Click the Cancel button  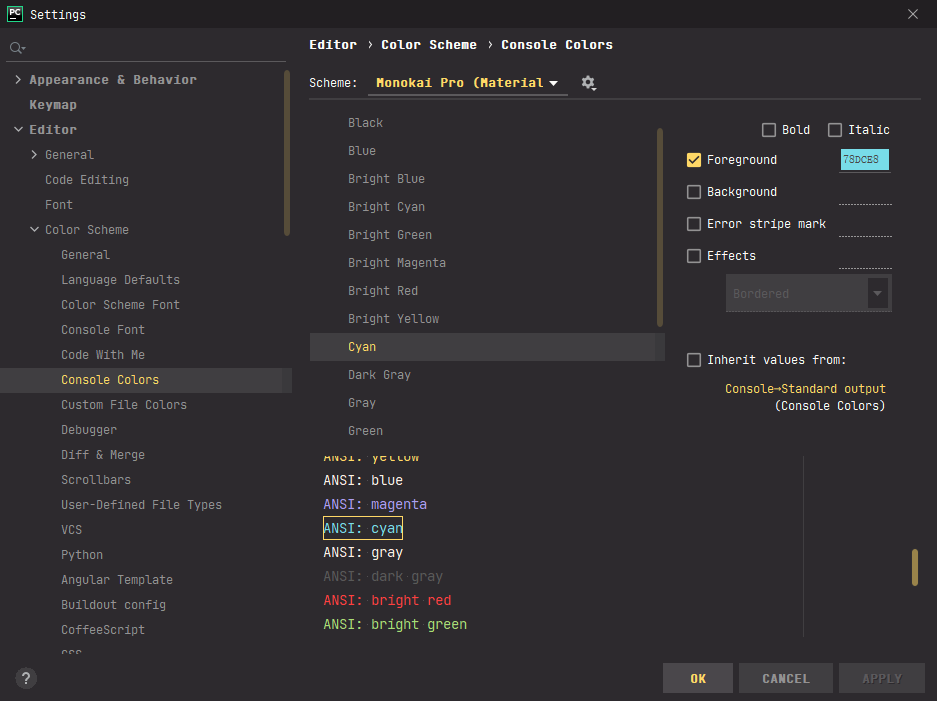point(786,678)
